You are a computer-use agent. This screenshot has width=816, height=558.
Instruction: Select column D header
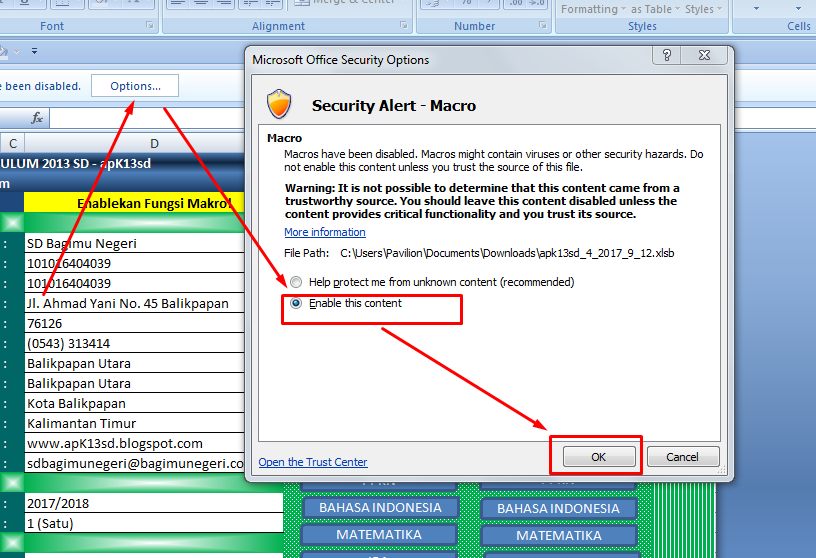tap(154, 144)
